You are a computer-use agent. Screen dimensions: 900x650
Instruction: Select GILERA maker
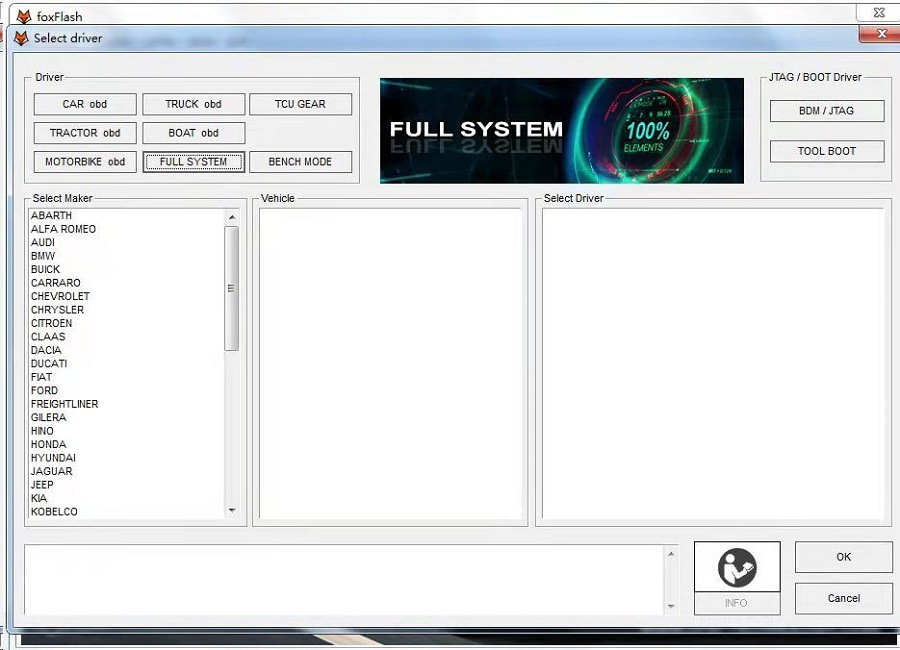point(48,417)
